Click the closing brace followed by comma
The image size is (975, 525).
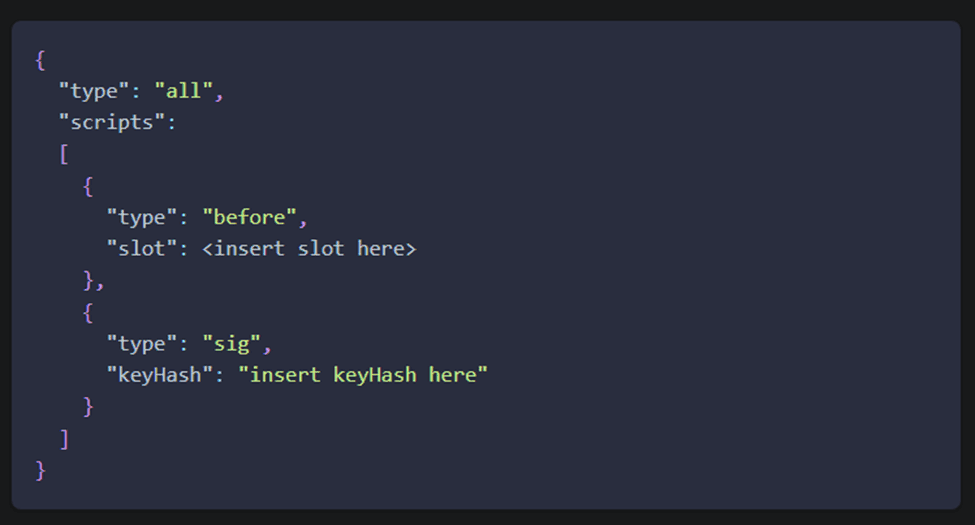93,281
